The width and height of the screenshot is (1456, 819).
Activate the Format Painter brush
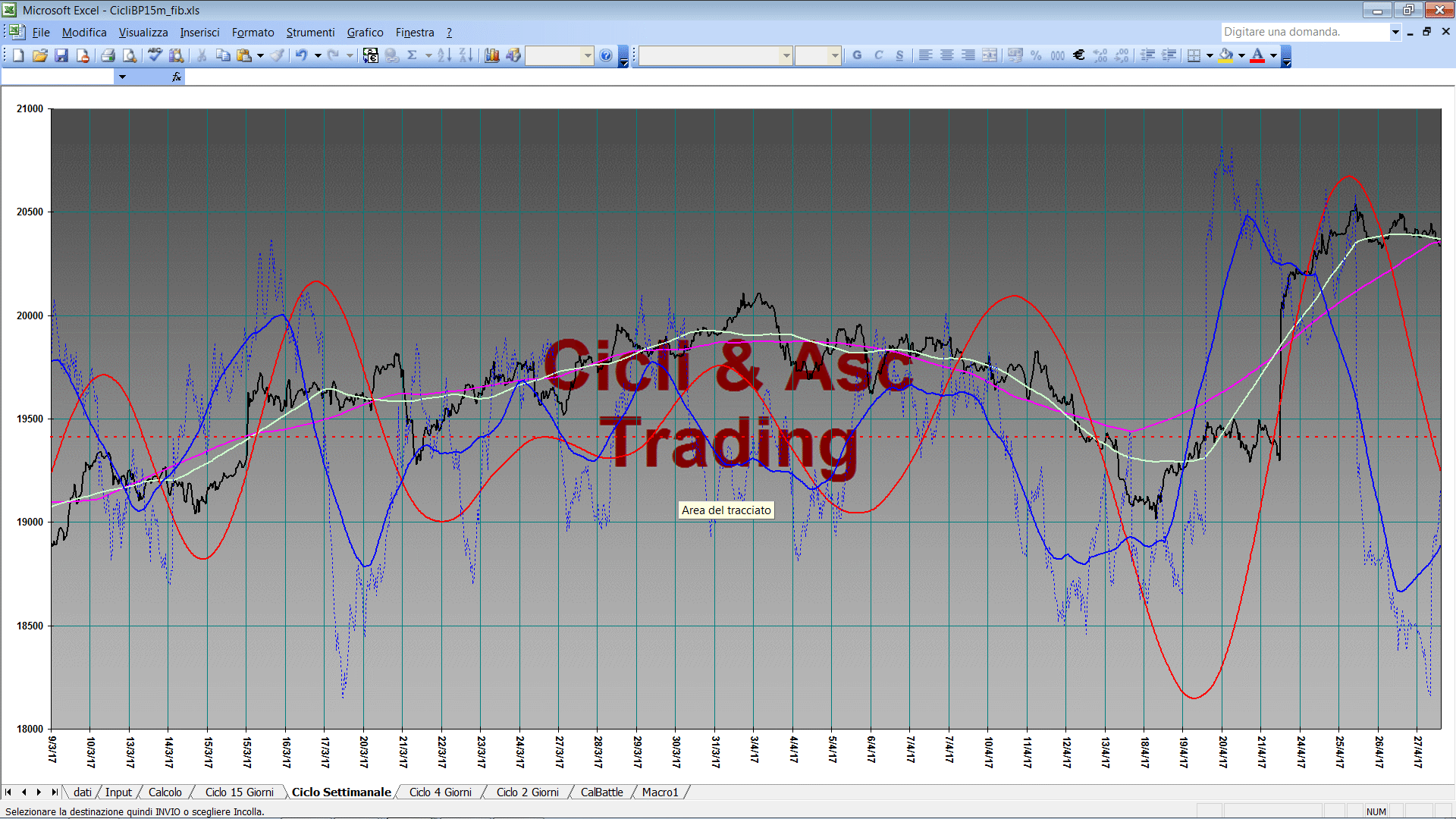tap(278, 55)
